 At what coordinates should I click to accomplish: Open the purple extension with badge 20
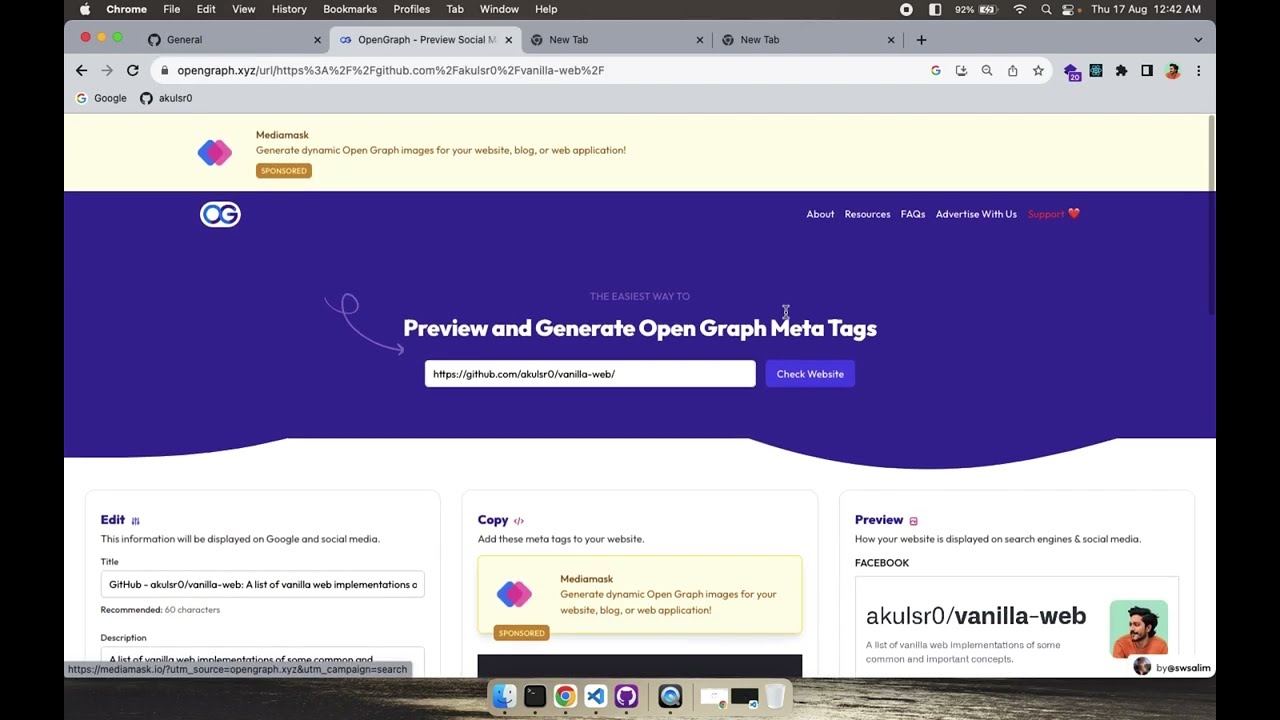pyautogui.click(x=1072, y=72)
